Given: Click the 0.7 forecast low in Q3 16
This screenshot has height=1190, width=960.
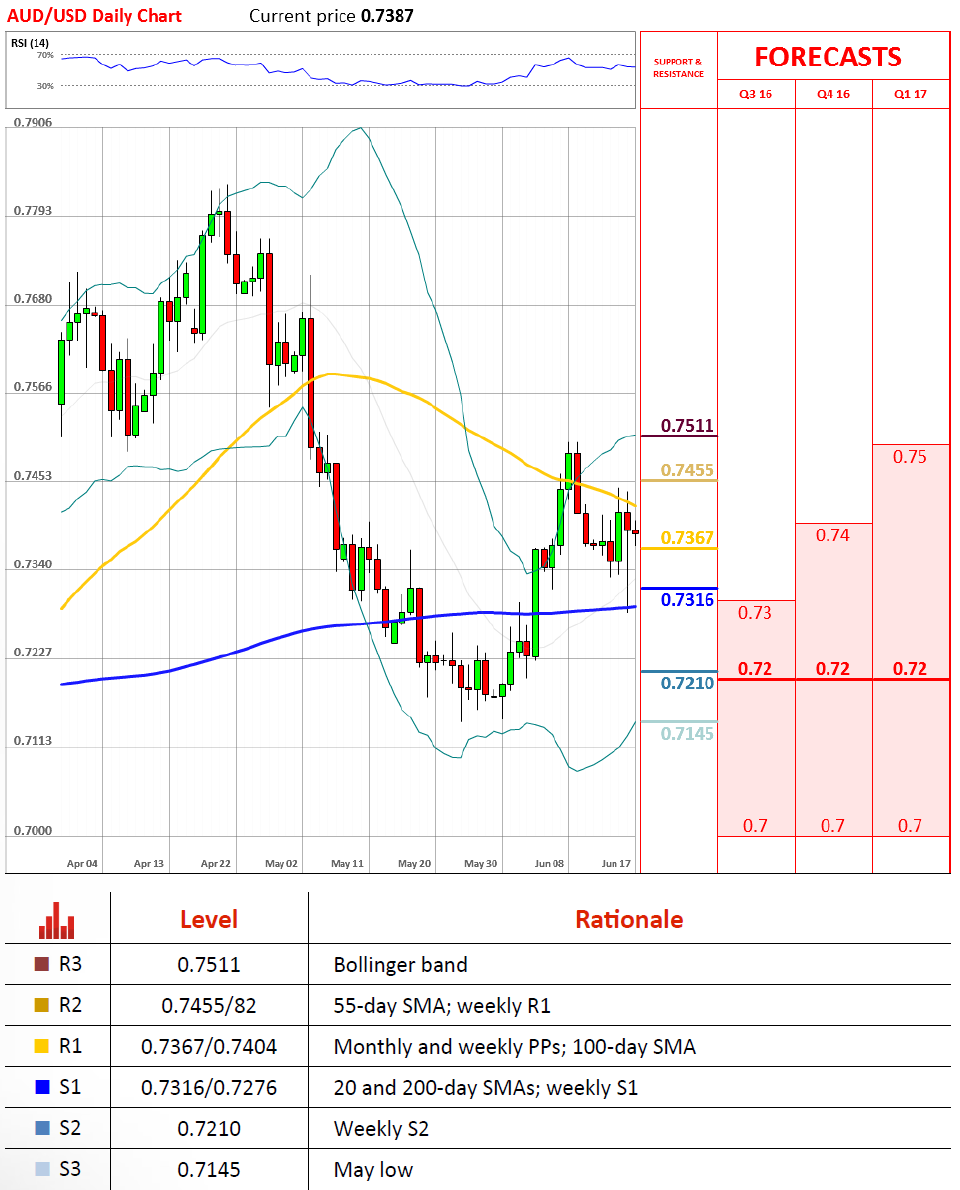Looking at the screenshot, I should coord(755,826).
